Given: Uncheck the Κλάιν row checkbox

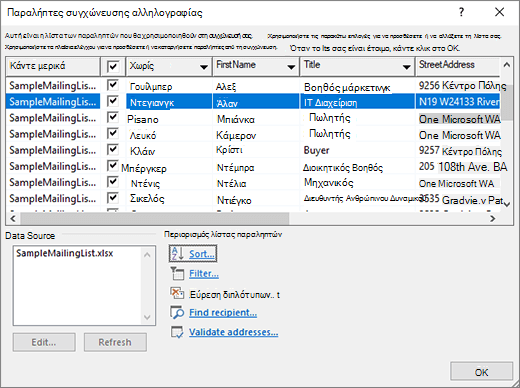Looking at the screenshot, I should pos(113,149).
